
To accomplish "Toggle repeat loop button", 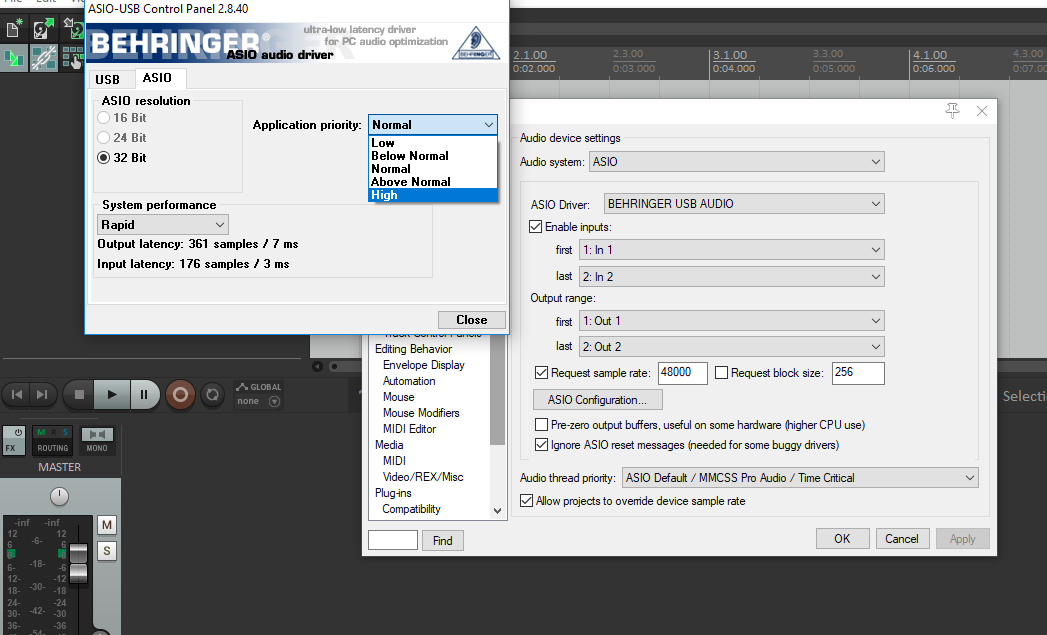I will 212,395.
